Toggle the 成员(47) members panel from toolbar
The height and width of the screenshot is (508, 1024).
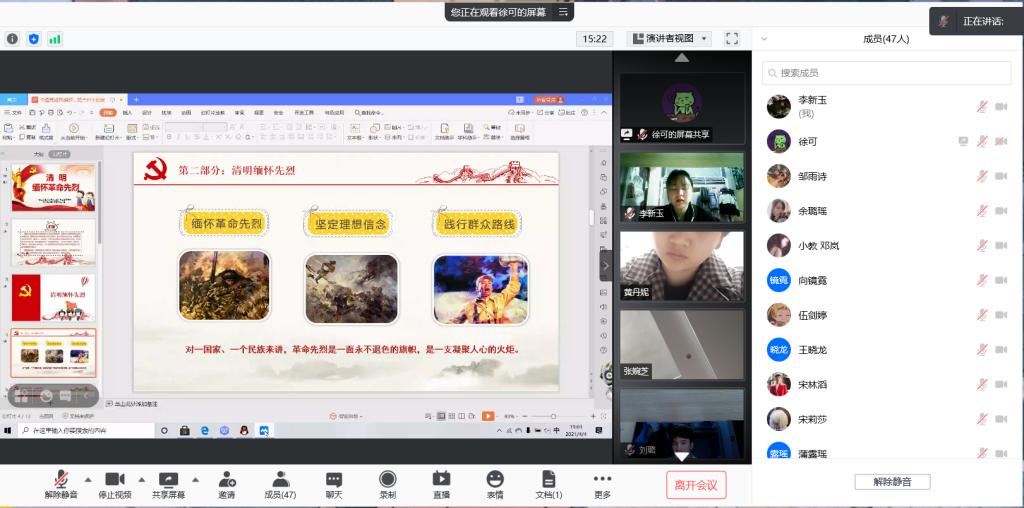coord(280,480)
